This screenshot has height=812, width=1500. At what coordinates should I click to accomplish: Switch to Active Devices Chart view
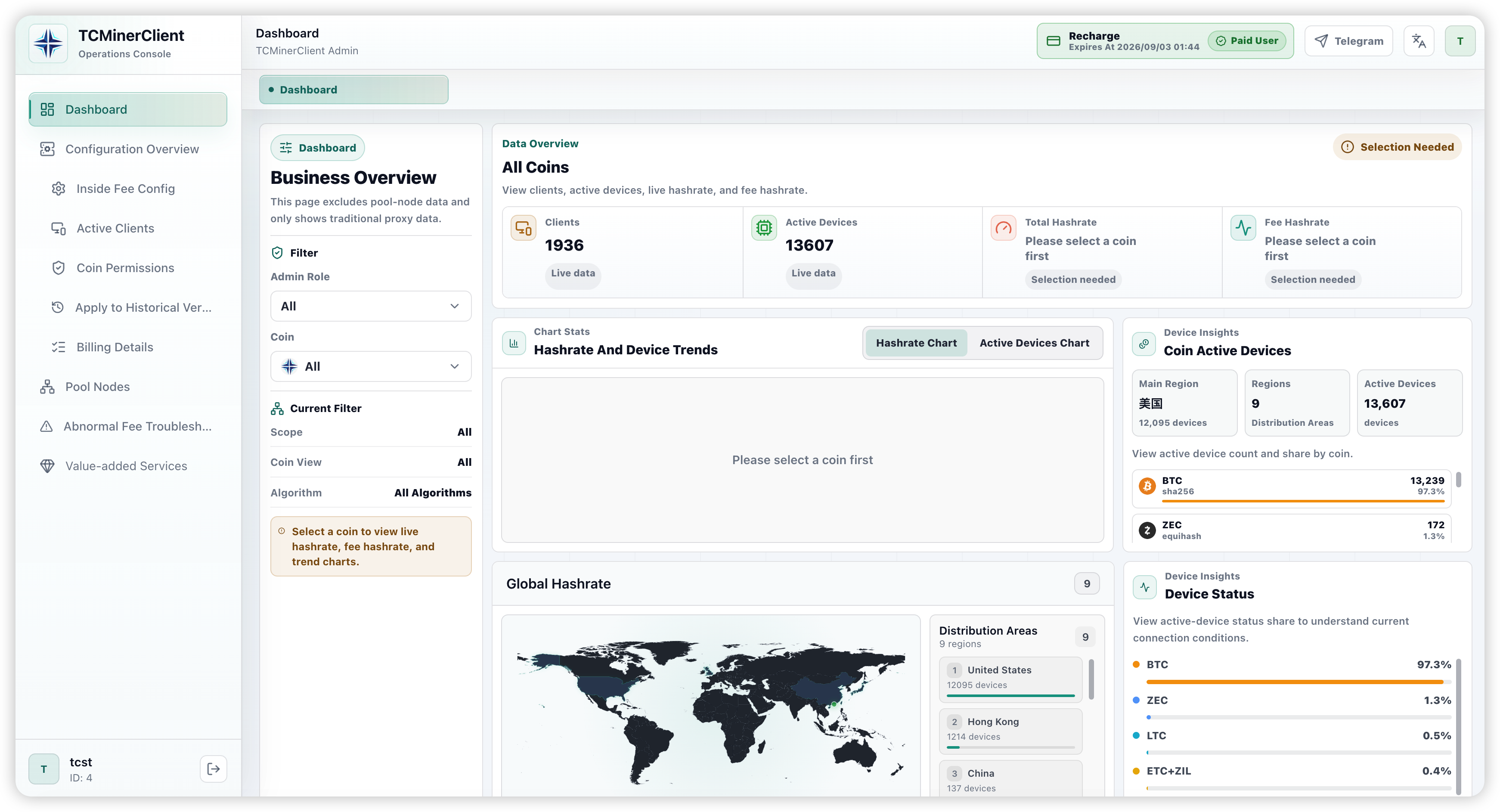click(x=1034, y=343)
